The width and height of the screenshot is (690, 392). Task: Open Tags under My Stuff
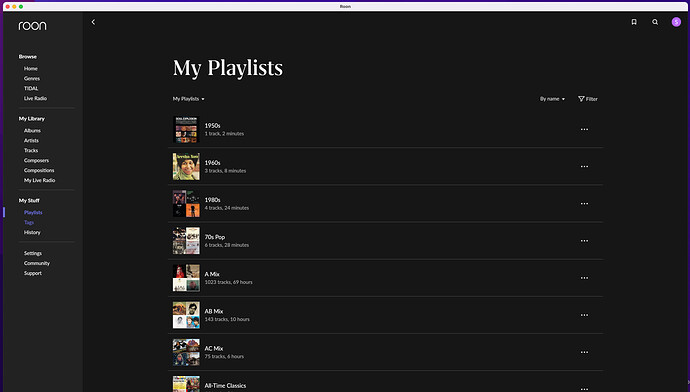(x=29, y=223)
